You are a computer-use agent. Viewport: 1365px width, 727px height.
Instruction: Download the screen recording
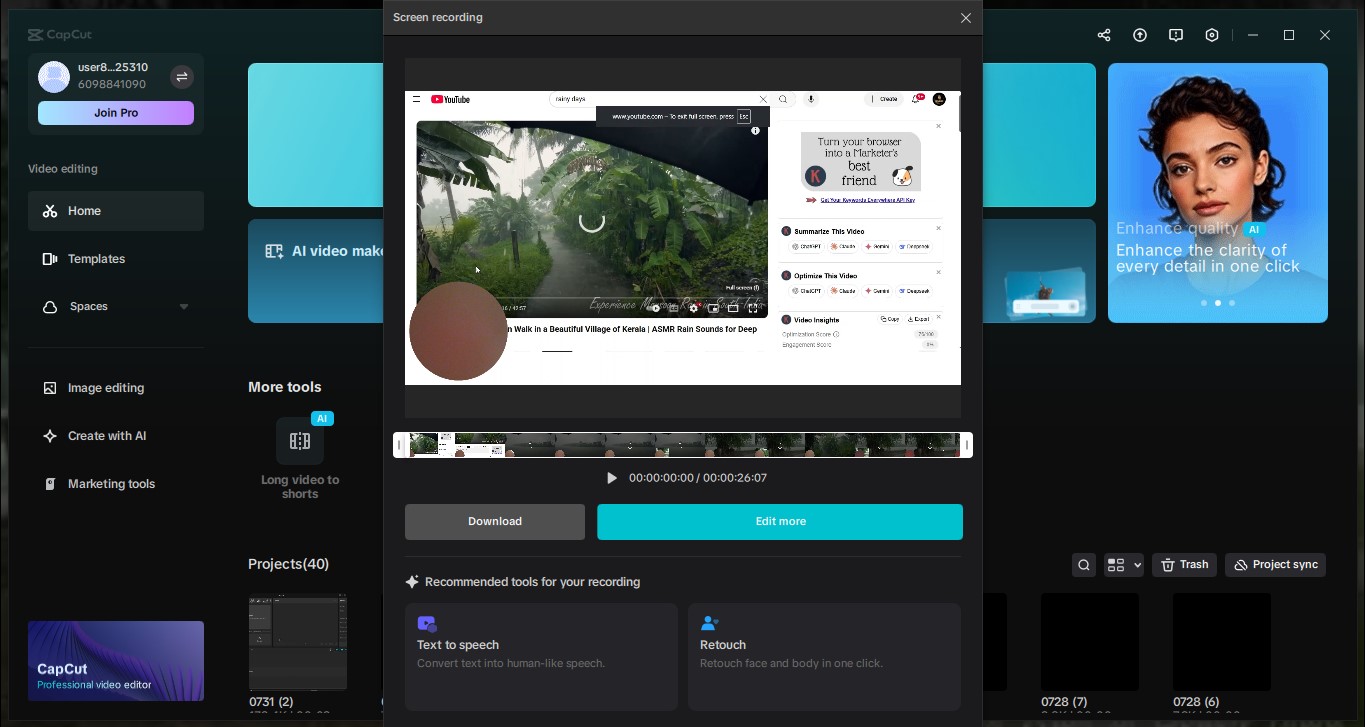494,521
